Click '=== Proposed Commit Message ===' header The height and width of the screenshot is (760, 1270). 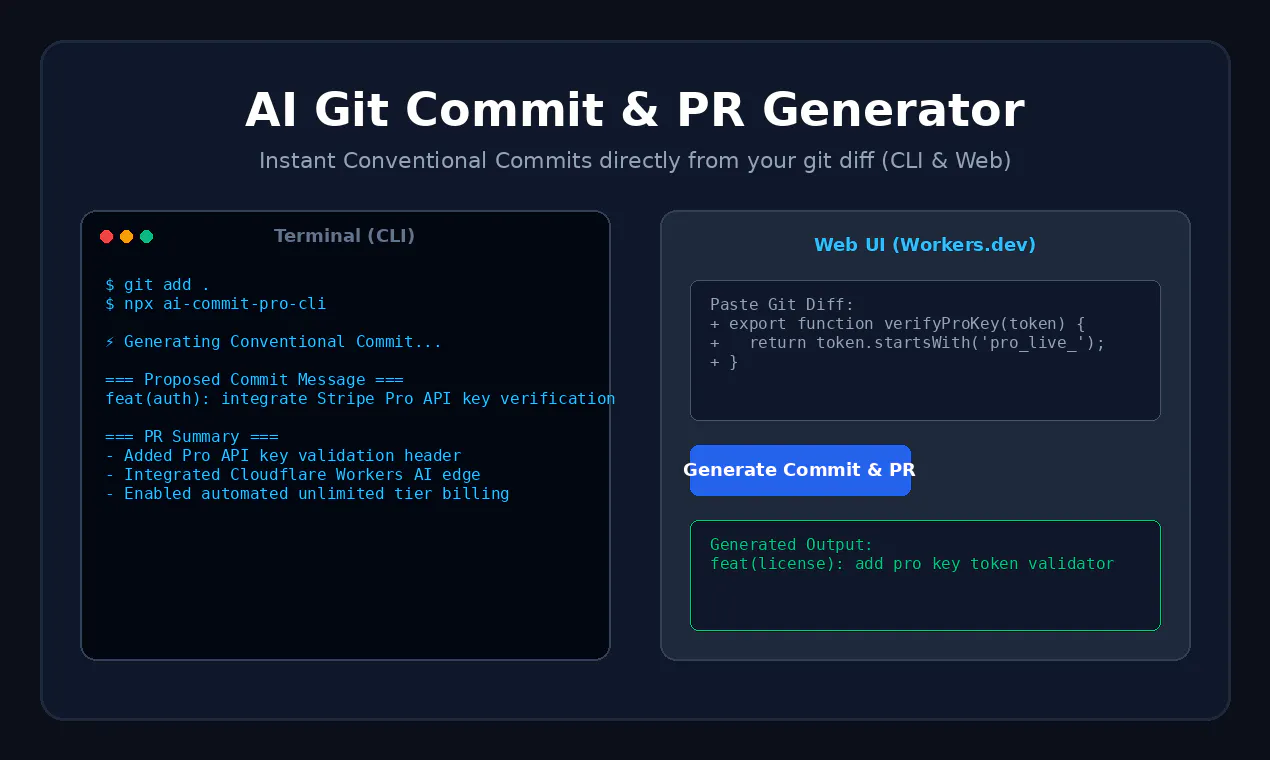[254, 380]
